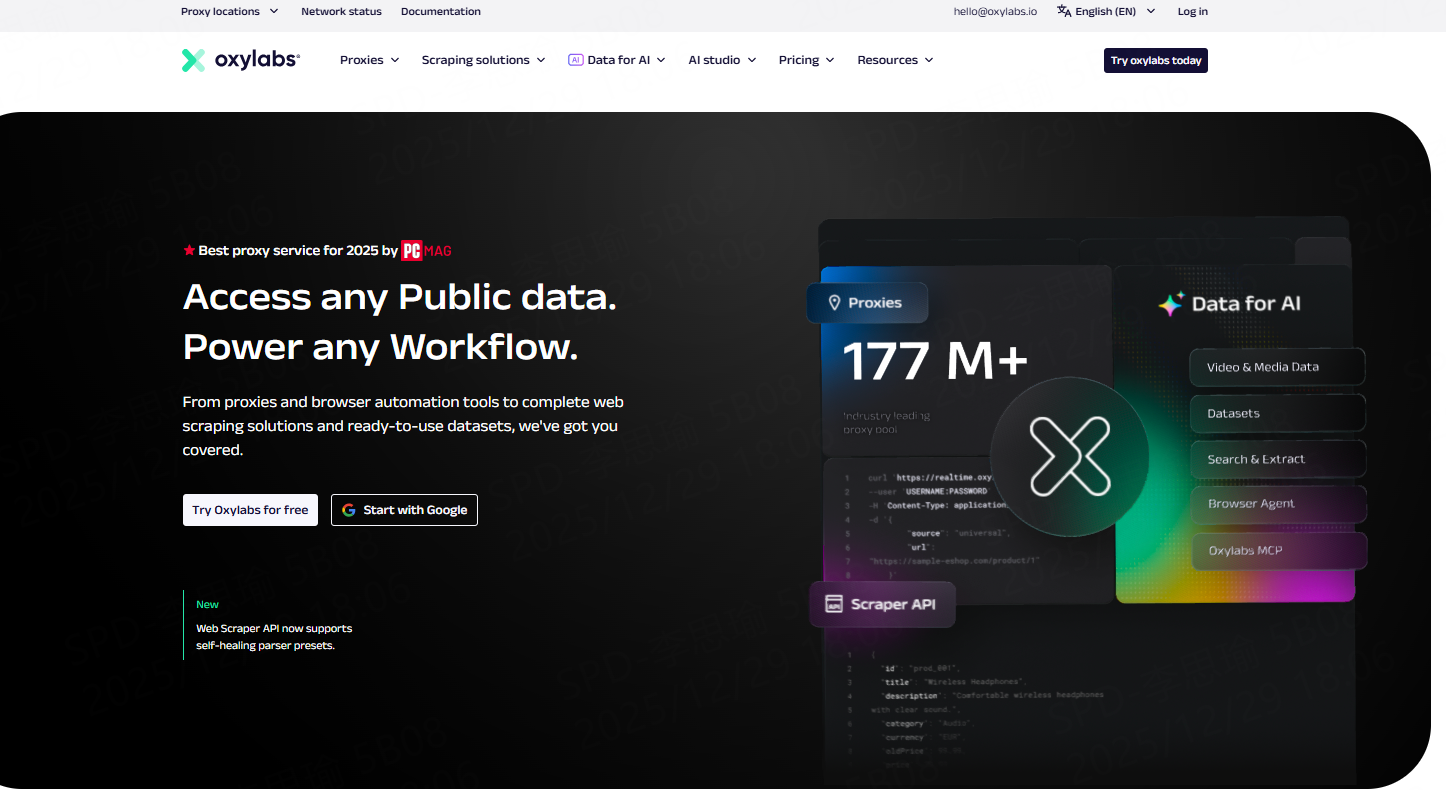Click the PCMag logo
Viewport: 1446px width, 790px height.
[x=426, y=251]
